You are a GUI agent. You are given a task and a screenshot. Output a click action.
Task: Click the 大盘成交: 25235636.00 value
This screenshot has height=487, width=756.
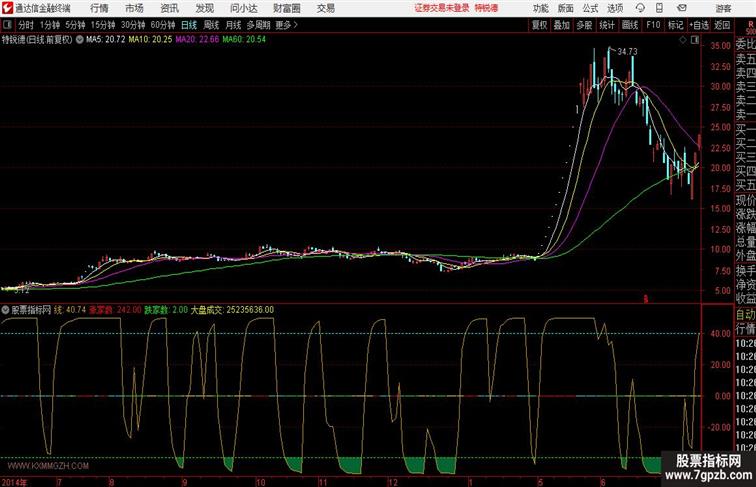coord(232,310)
